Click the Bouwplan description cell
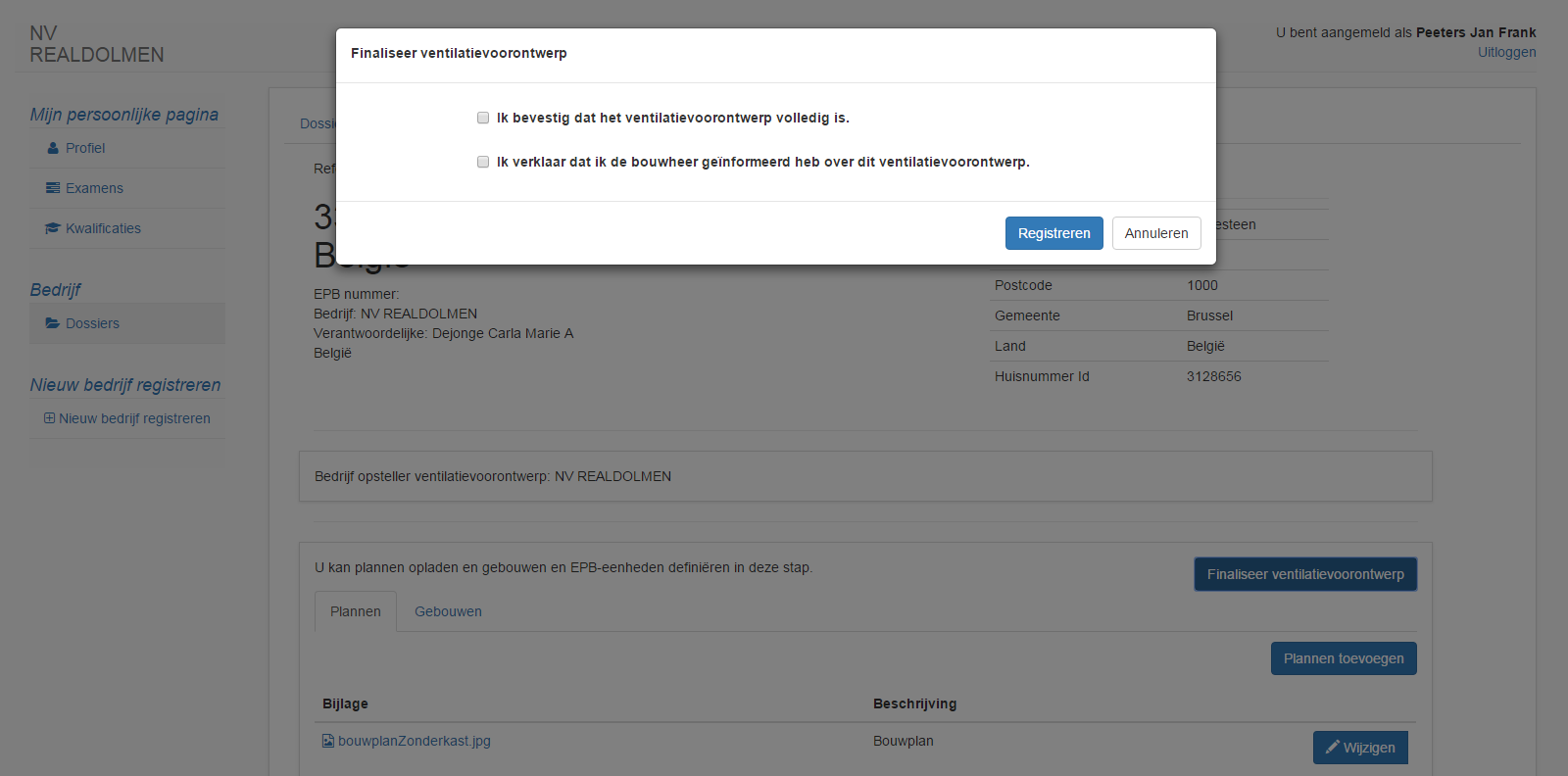This screenshot has height=776, width=1568. pyautogui.click(x=904, y=741)
